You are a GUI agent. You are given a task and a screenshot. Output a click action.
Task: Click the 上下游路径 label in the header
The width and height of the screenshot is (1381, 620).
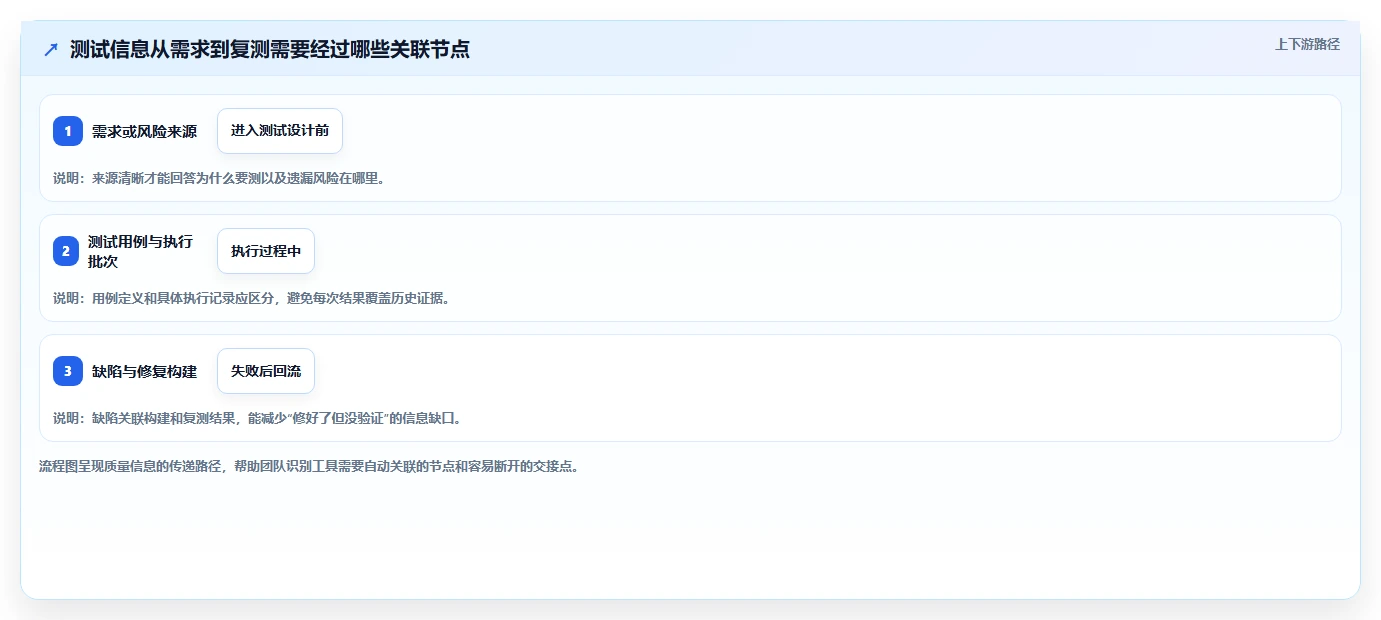[x=1307, y=44]
